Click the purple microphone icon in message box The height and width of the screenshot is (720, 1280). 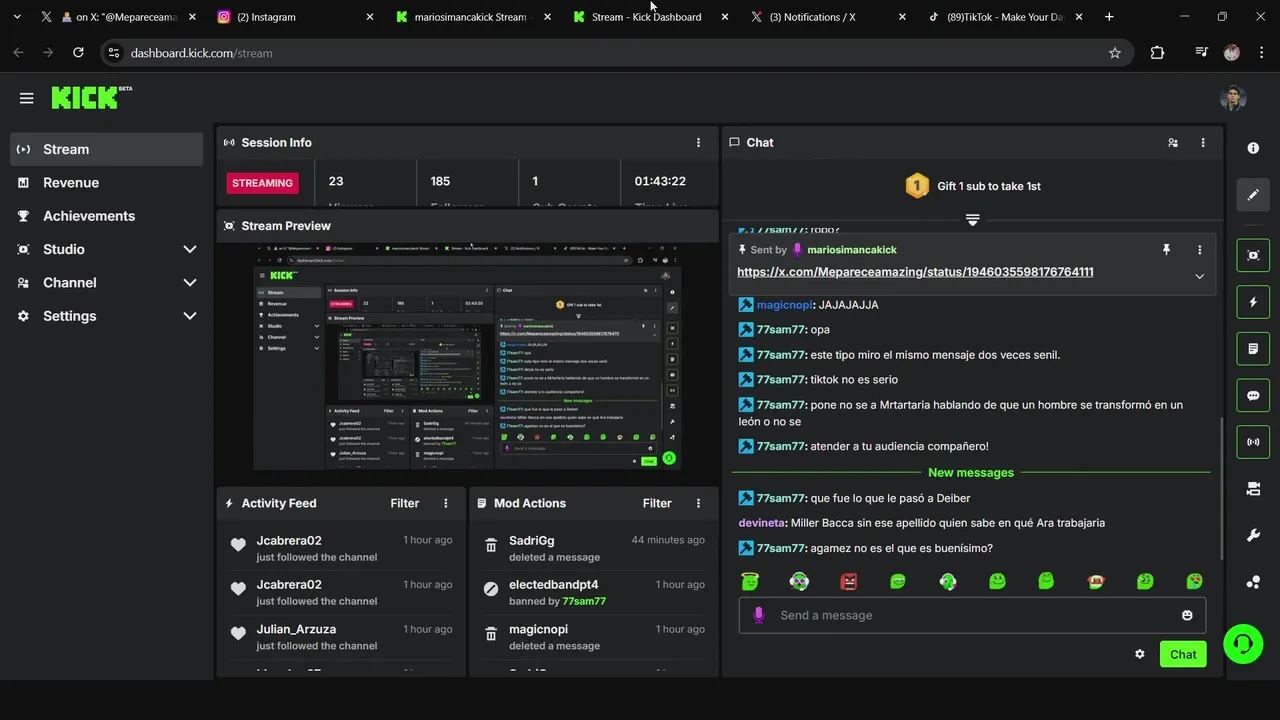click(758, 615)
